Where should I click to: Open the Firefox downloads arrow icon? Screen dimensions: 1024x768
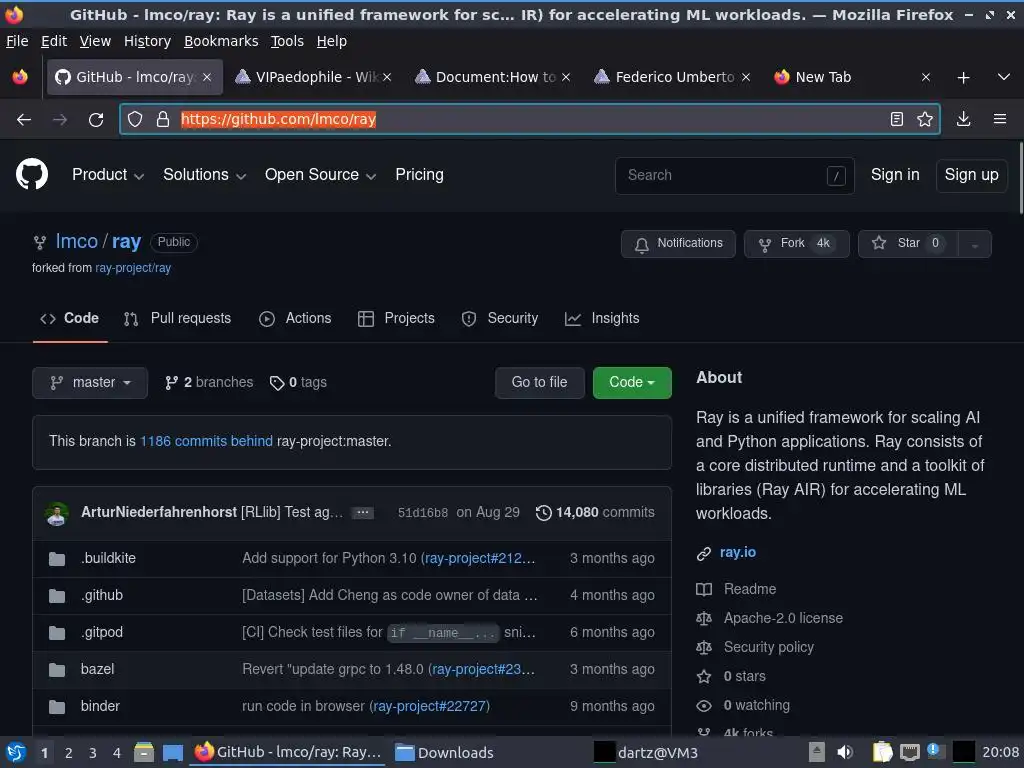[963, 119]
